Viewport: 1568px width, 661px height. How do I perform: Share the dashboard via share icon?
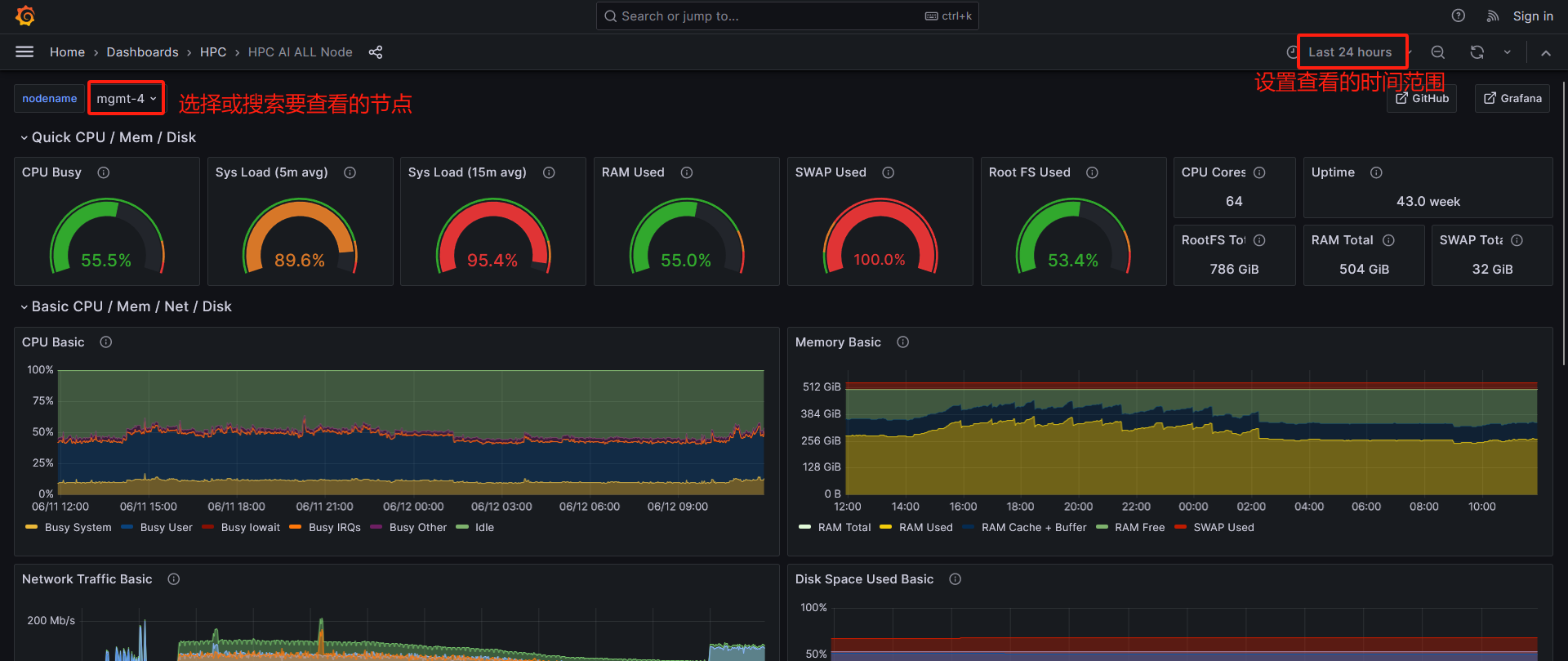(x=376, y=52)
